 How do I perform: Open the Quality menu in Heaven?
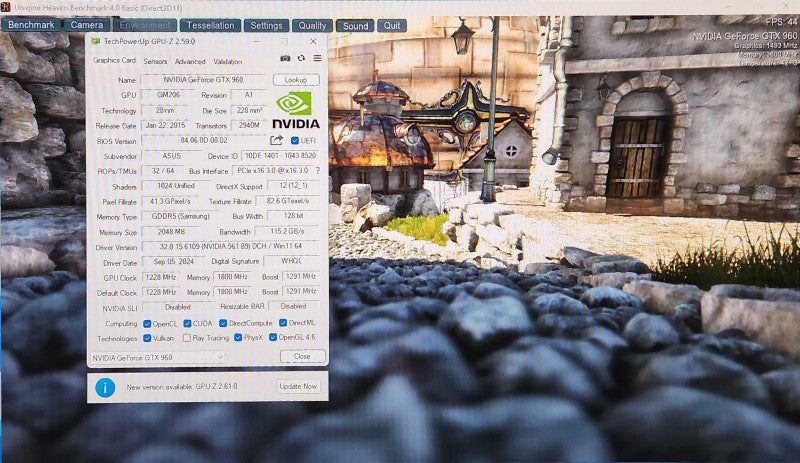[312, 26]
